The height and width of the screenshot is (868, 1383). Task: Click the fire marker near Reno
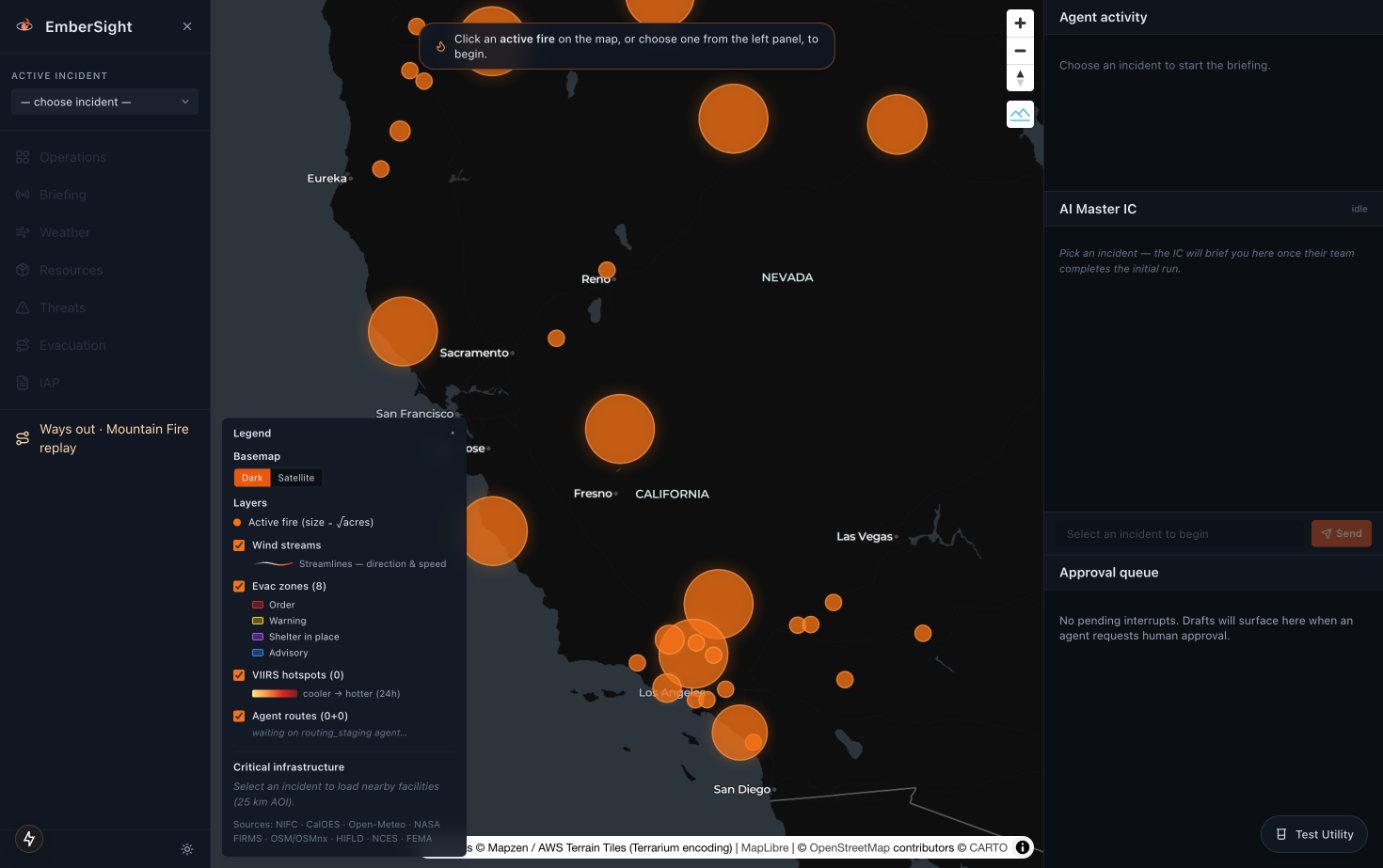click(x=607, y=270)
